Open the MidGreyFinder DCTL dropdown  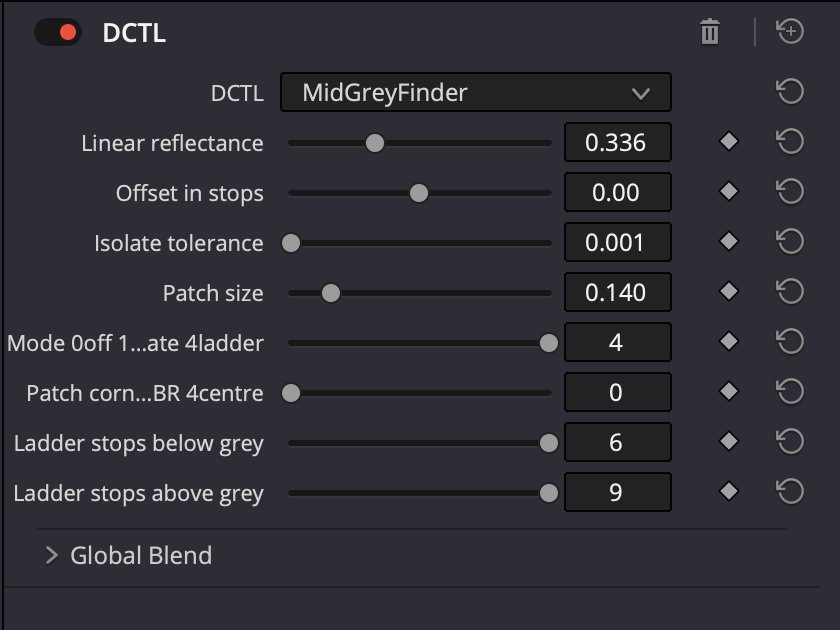[476, 92]
